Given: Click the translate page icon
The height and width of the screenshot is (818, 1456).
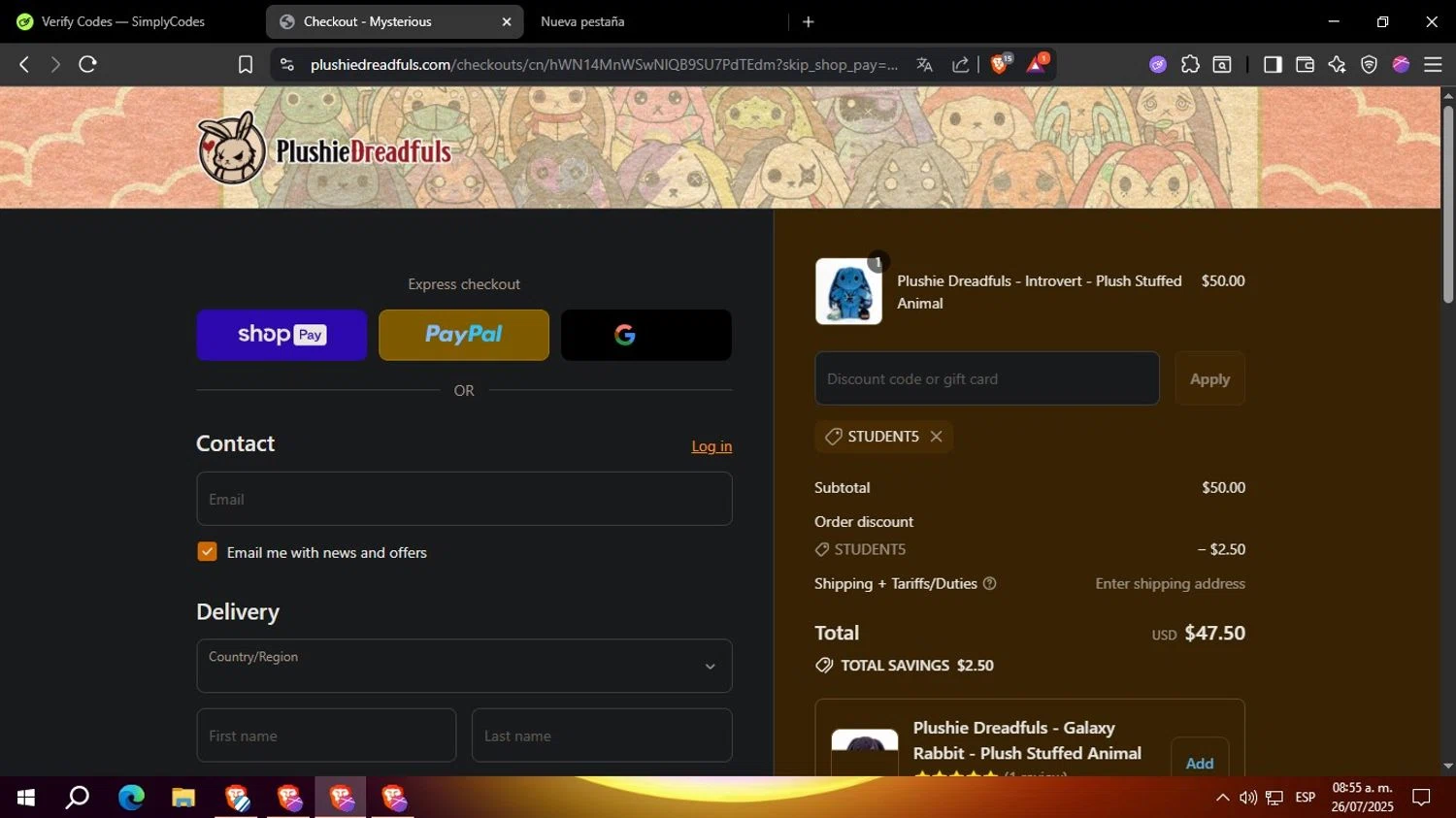Looking at the screenshot, I should click(x=924, y=64).
